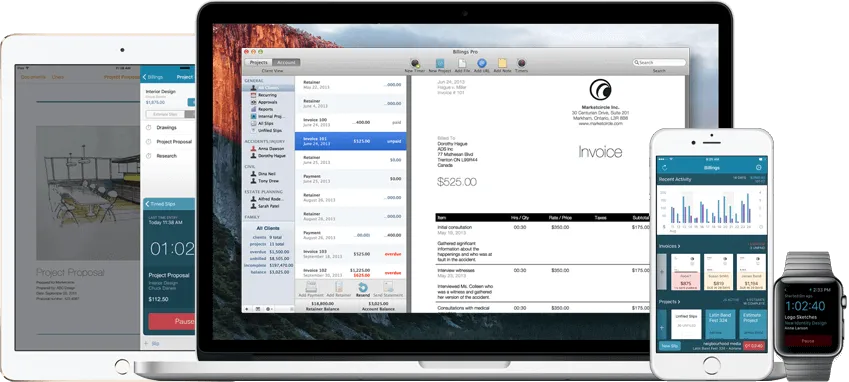Select Estimate Slips segment on iPad
This screenshot has height=382, width=849.
[x=165, y=115]
